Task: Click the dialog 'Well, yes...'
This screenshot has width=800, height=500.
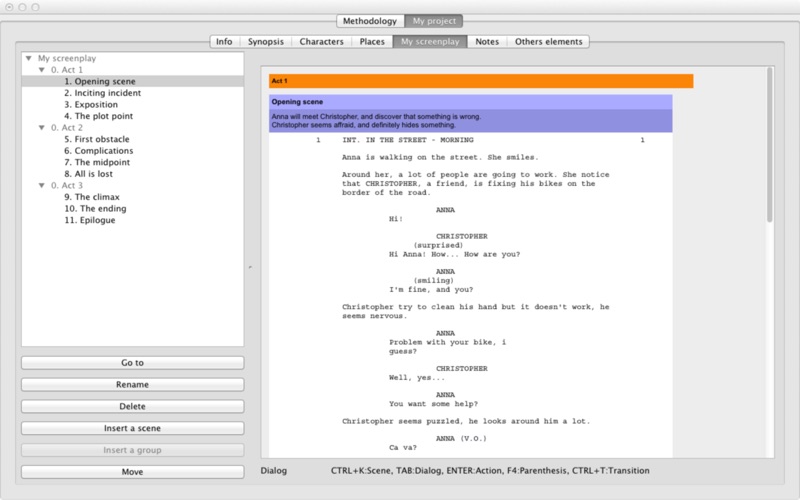Action: [417, 378]
